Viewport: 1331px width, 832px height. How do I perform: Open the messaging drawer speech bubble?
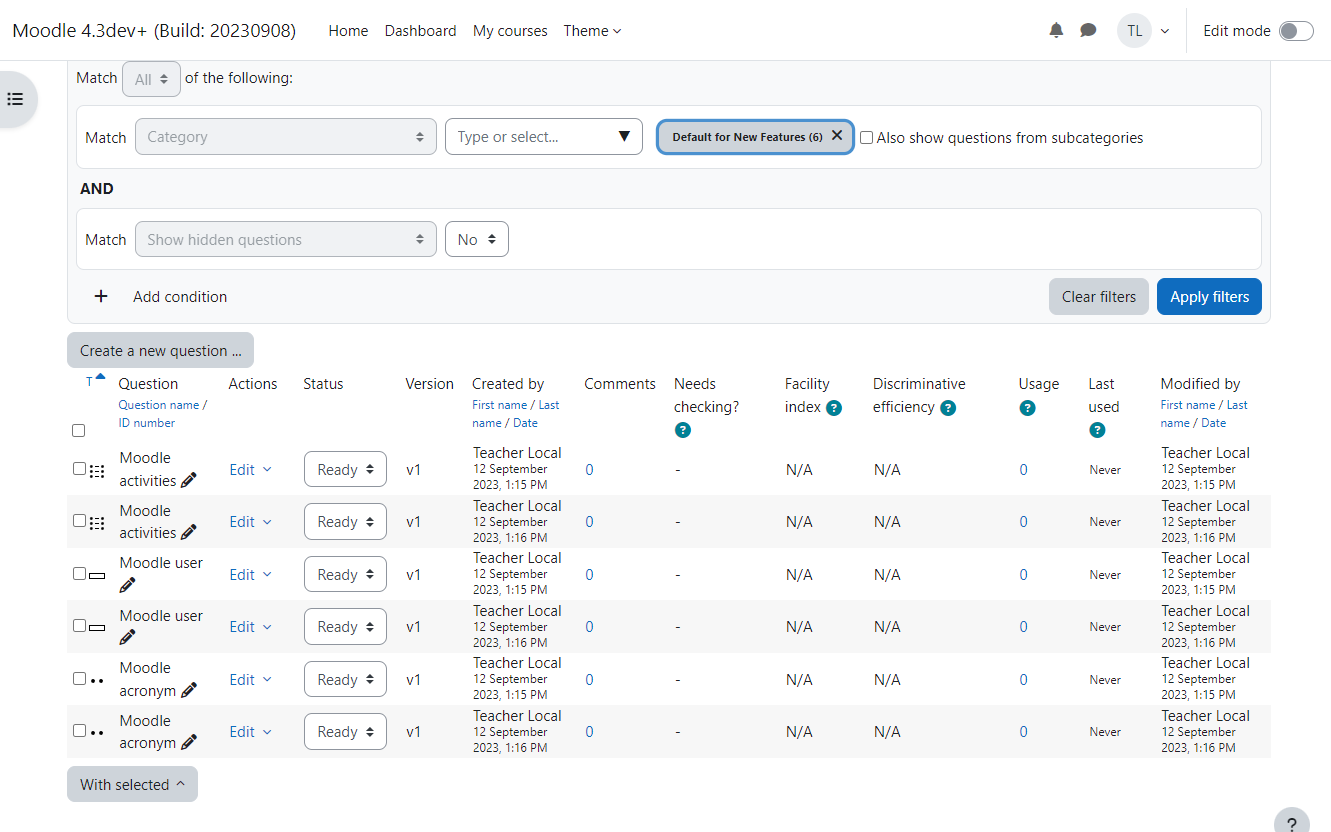tap(1088, 31)
